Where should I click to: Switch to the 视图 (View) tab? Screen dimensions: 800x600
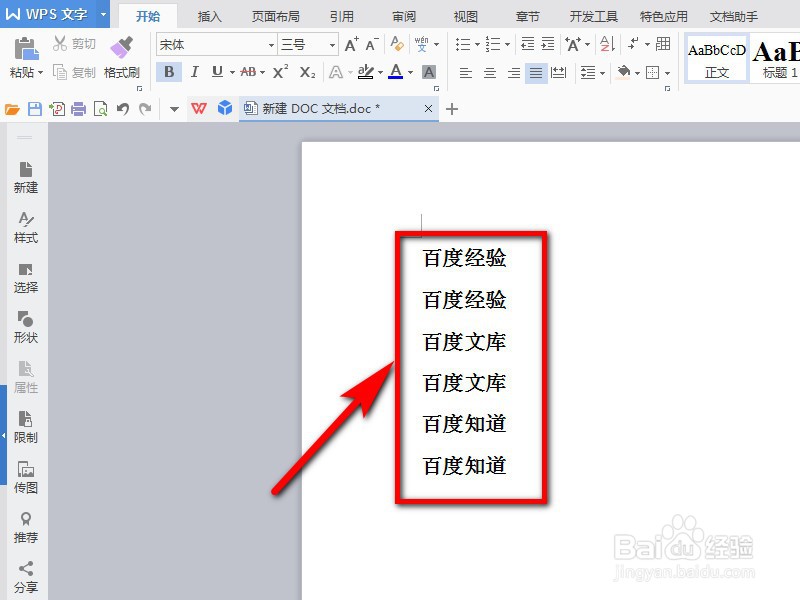466,17
